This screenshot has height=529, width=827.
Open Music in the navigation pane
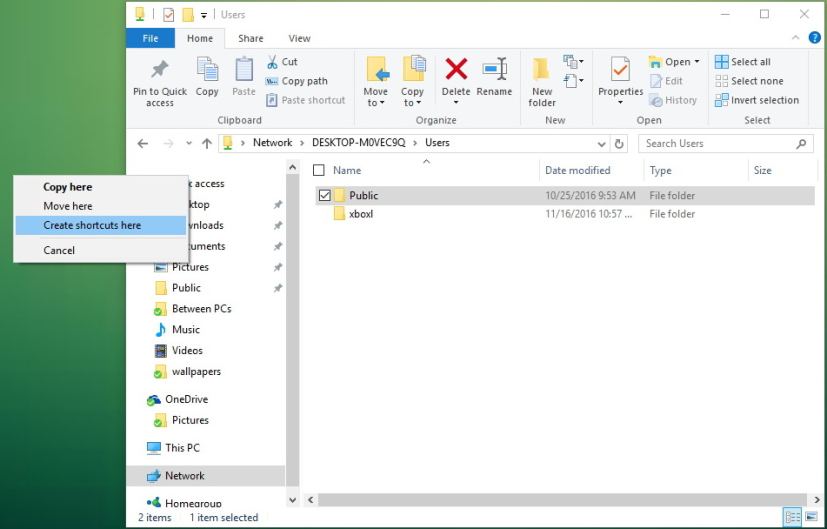pyautogui.click(x=186, y=329)
